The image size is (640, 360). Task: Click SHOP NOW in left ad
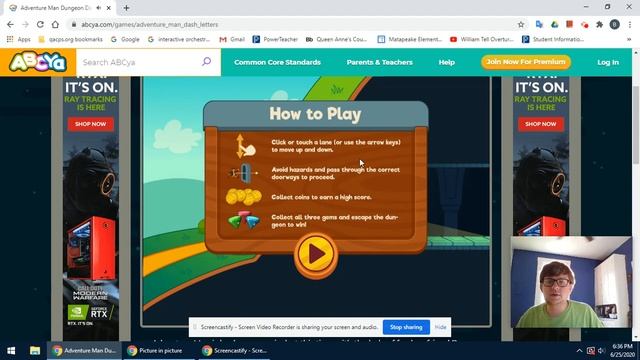(x=91, y=124)
